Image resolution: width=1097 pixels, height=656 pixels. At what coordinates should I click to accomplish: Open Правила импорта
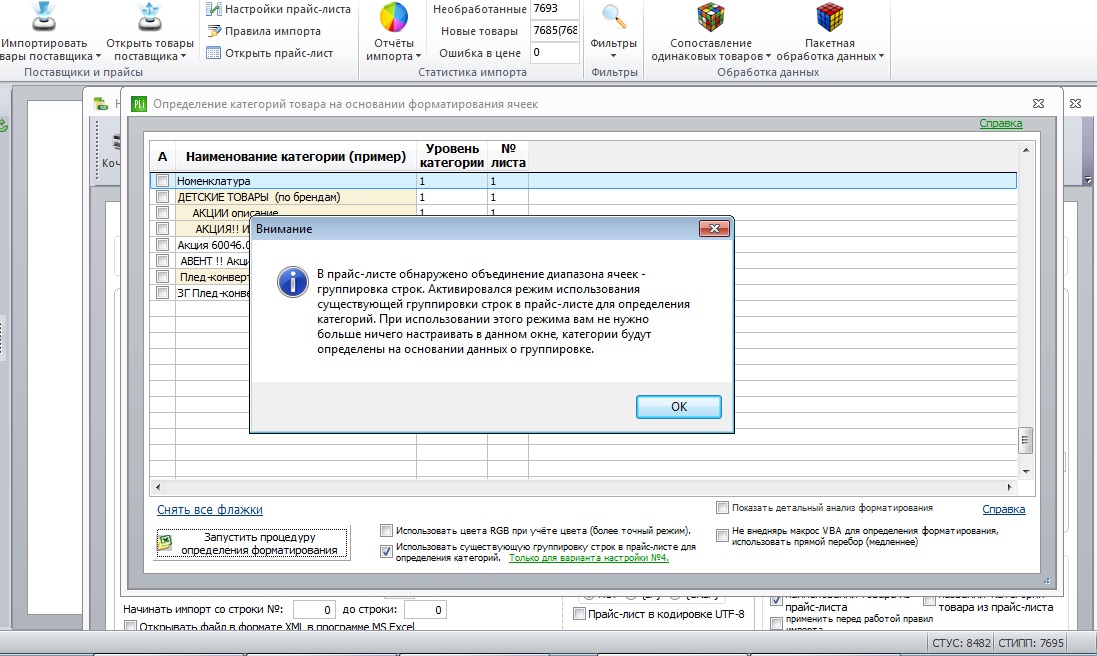[264, 31]
